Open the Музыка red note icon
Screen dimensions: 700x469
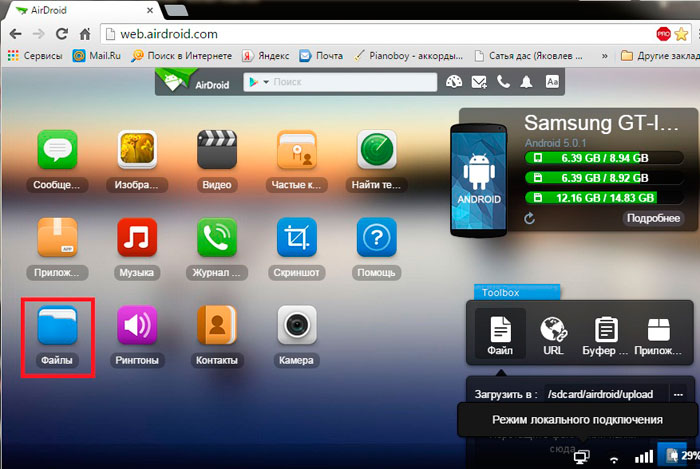point(137,237)
